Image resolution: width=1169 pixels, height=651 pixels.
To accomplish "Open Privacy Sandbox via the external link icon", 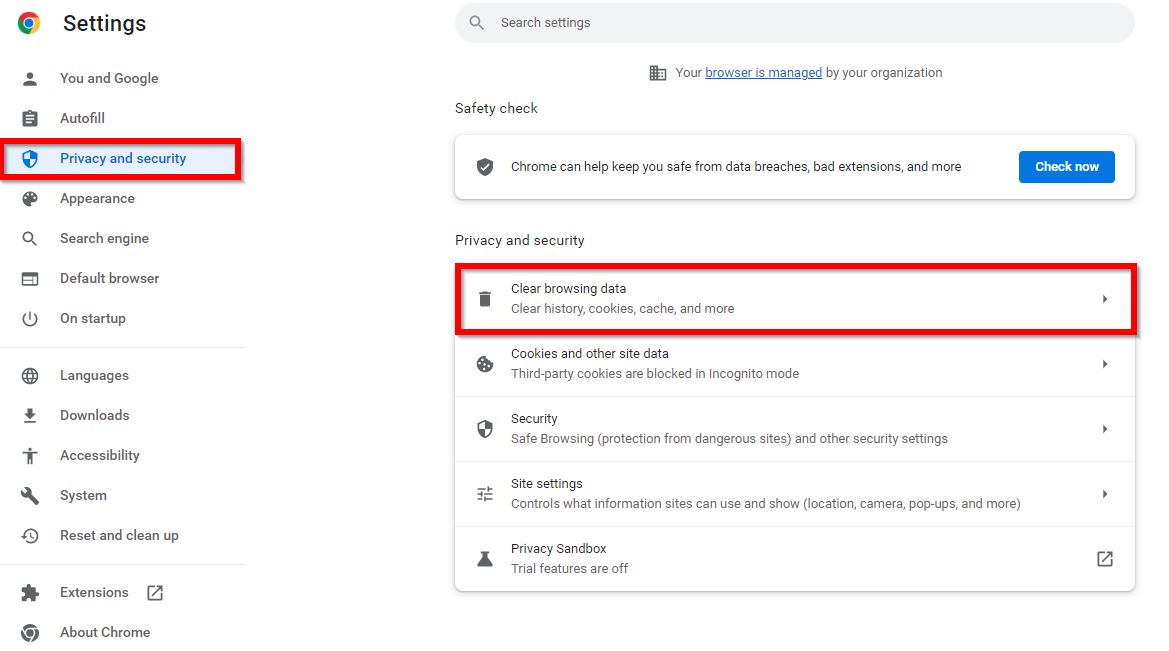I will coord(1104,558).
